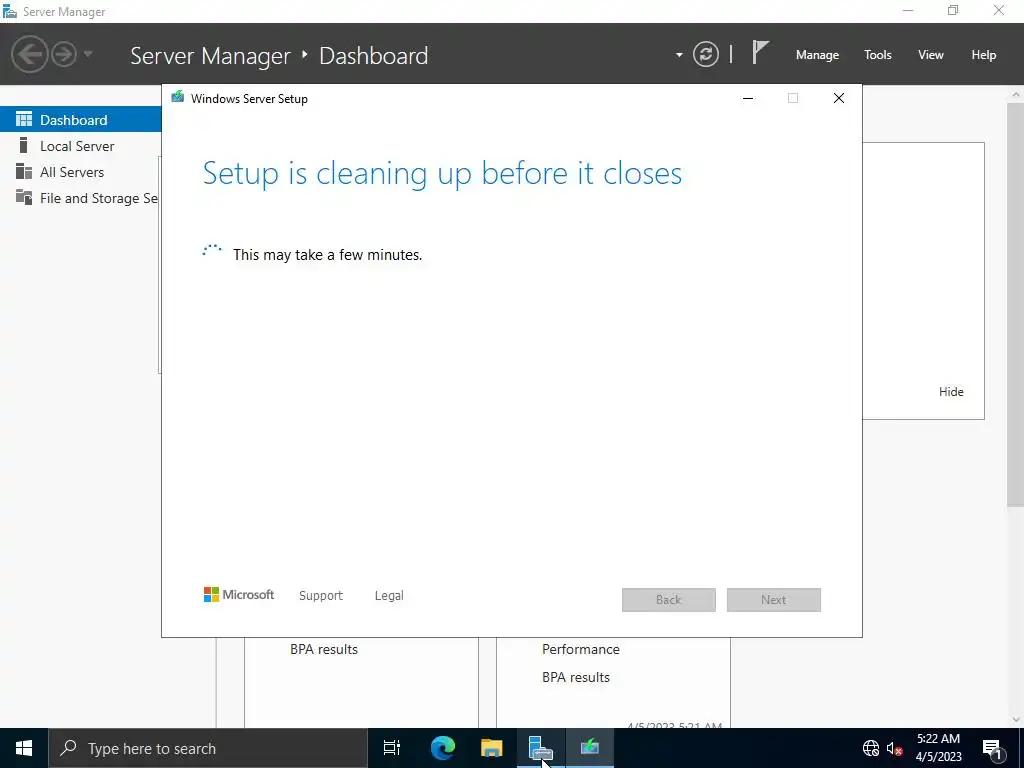Click the Next button in Setup

774,600
